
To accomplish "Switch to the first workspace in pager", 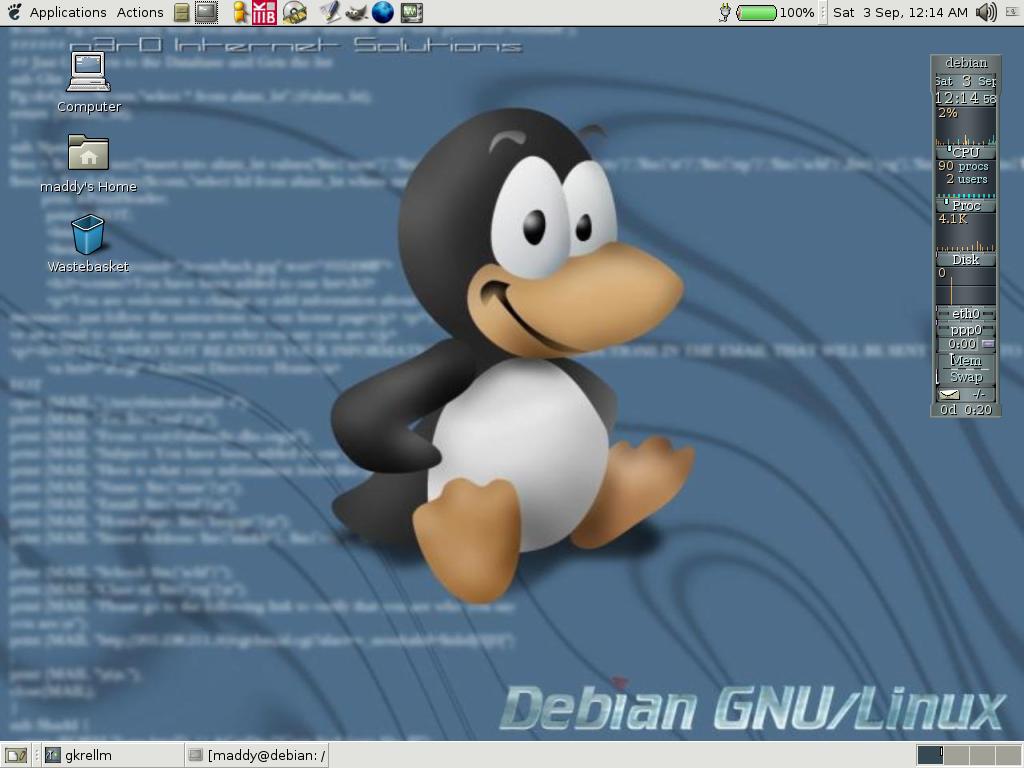I will coord(930,755).
